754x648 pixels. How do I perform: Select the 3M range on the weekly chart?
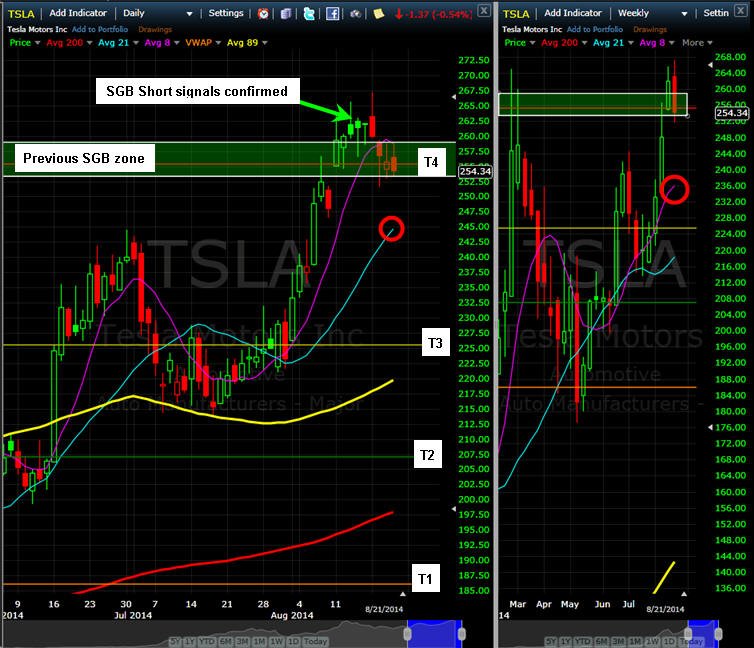click(618, 641)
